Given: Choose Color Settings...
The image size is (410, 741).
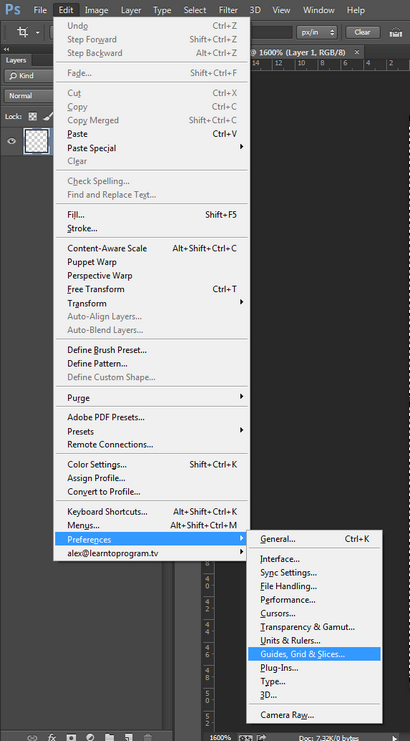Looking at the screenshot, I should tap(152, 465).
